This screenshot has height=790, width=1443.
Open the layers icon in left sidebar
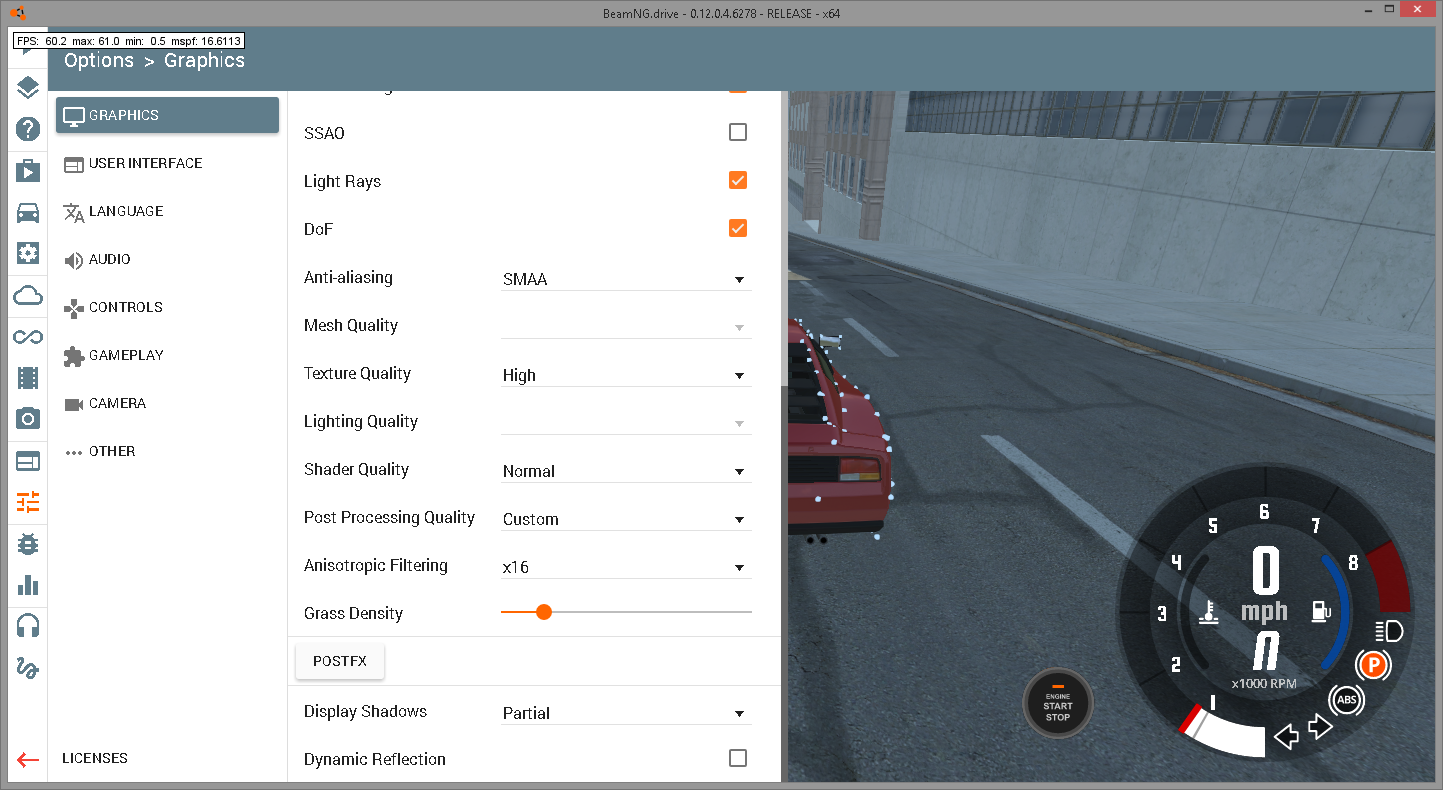(27, 87)
